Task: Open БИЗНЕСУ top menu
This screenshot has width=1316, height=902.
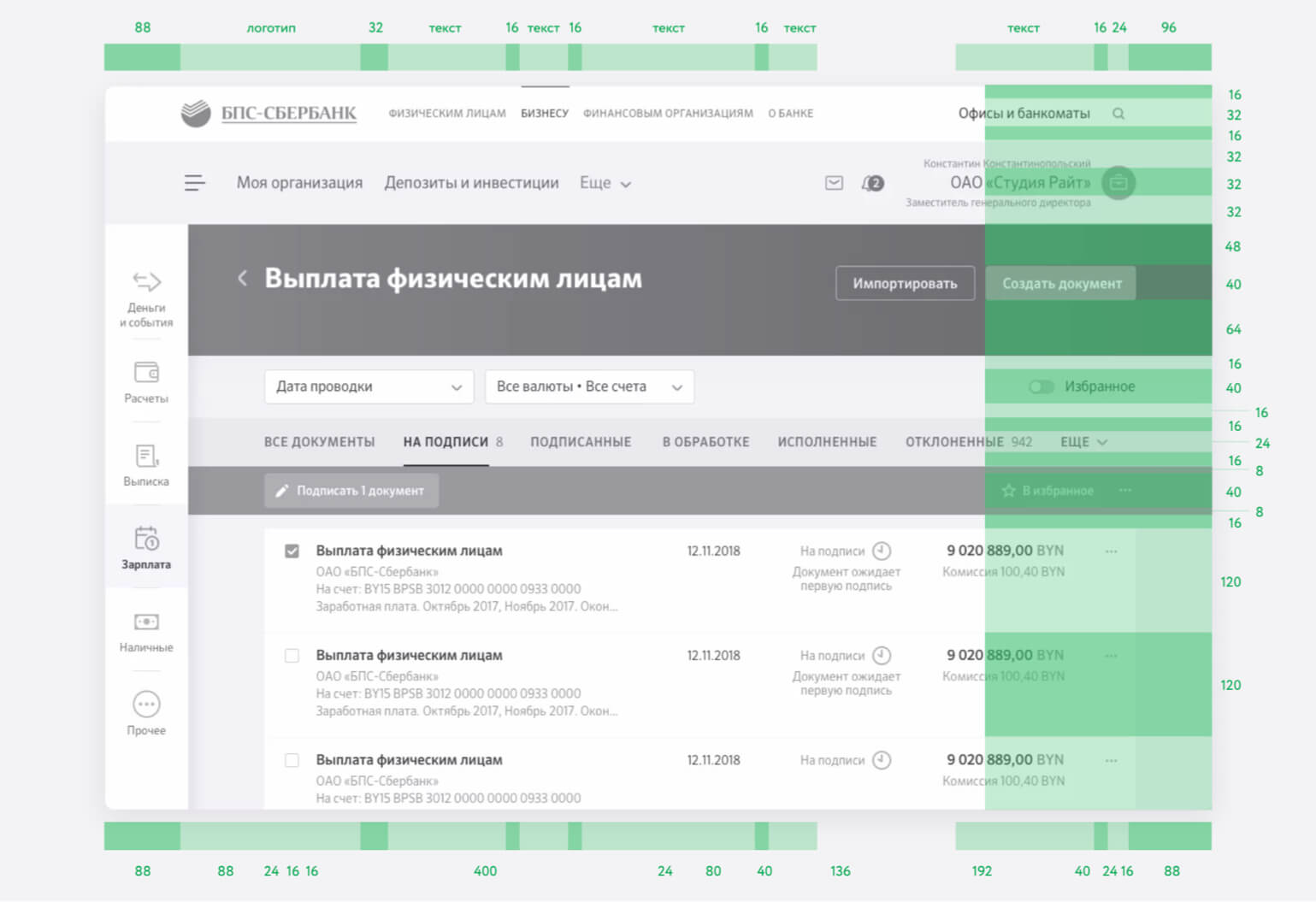Action: (x=545, y=113)
